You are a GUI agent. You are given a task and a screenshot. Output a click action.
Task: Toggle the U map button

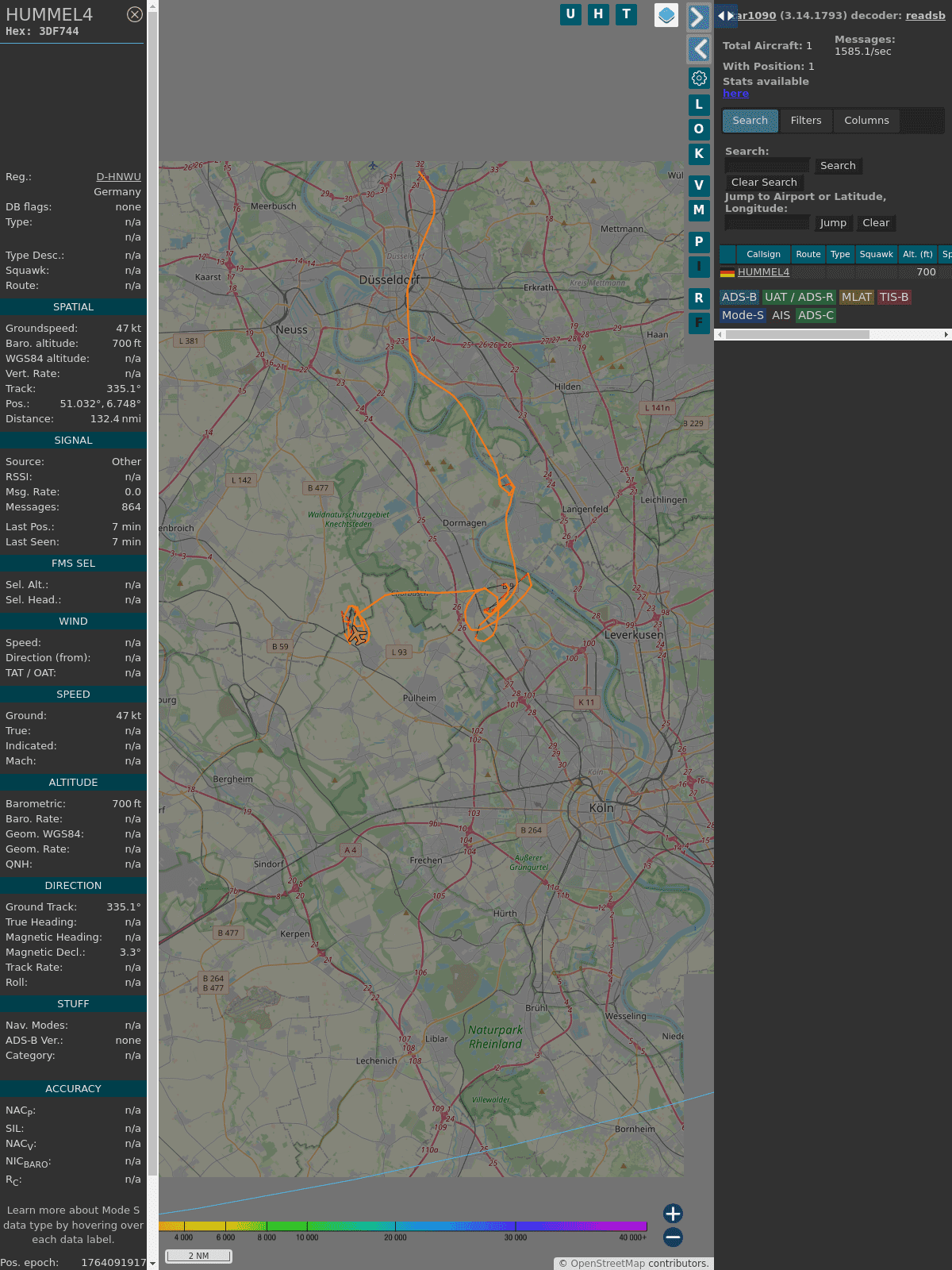click(x=570, y=14)
